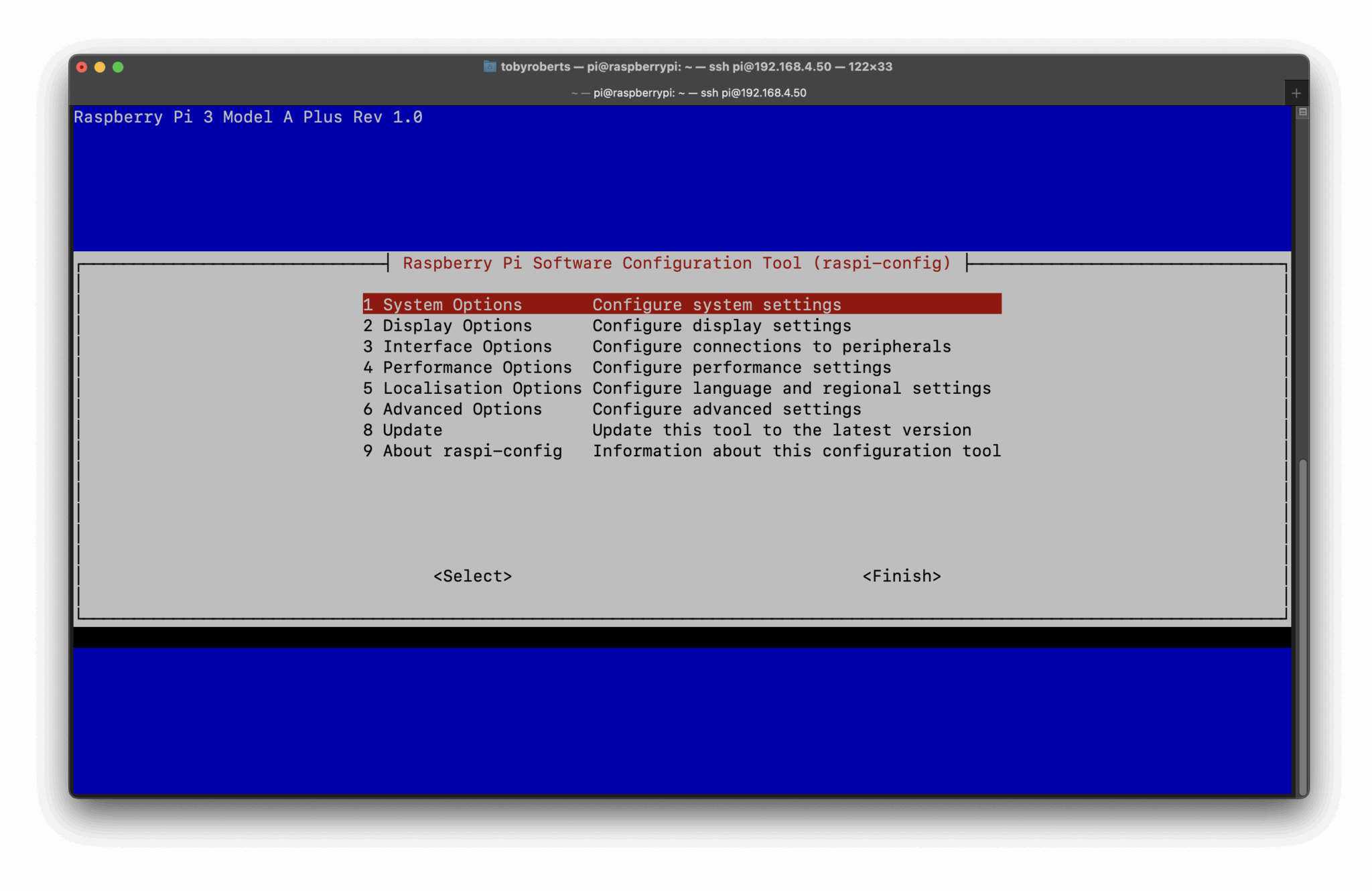Click the yellow minimize window button

[x=100, y=67]
